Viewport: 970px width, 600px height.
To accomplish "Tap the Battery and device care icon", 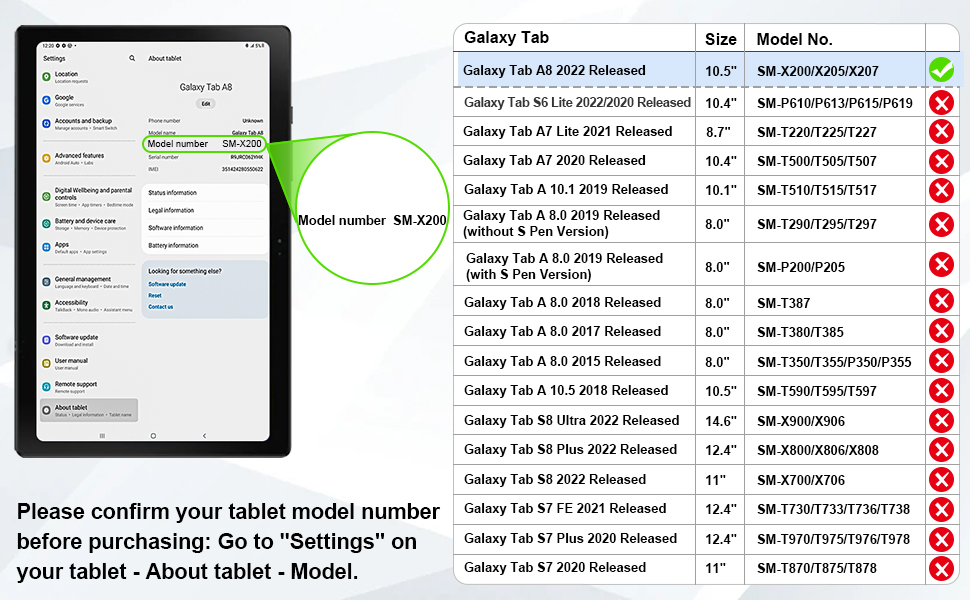I will pyautogui.click(x=46, y=224).
